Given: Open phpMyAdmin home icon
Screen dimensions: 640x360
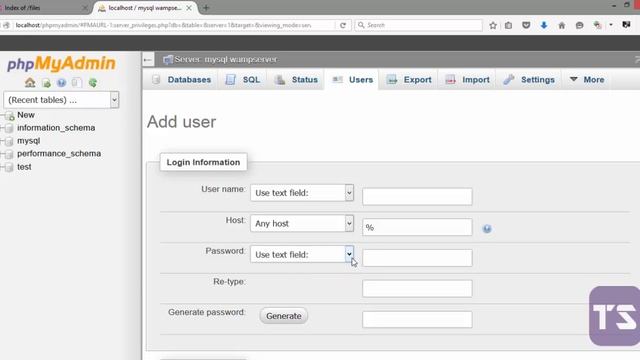Looking at the screenshot, I should click(30, 83).
